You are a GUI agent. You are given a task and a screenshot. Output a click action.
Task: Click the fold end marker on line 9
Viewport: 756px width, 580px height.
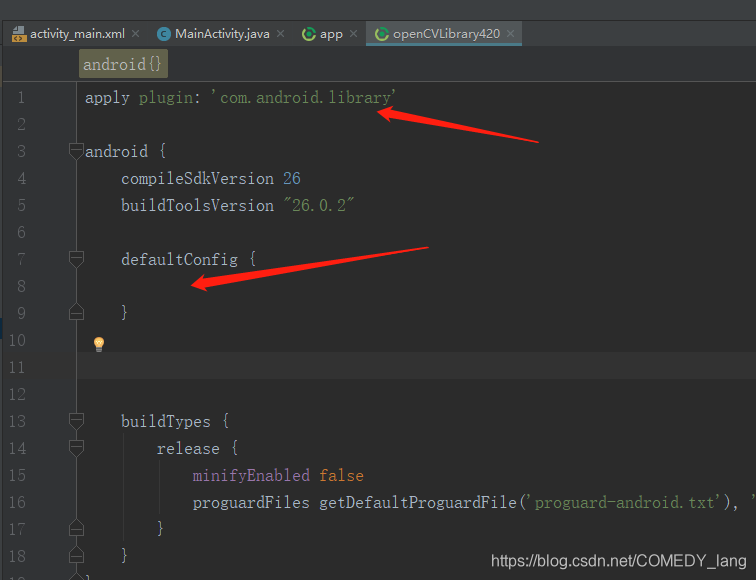tap(76, 312)
